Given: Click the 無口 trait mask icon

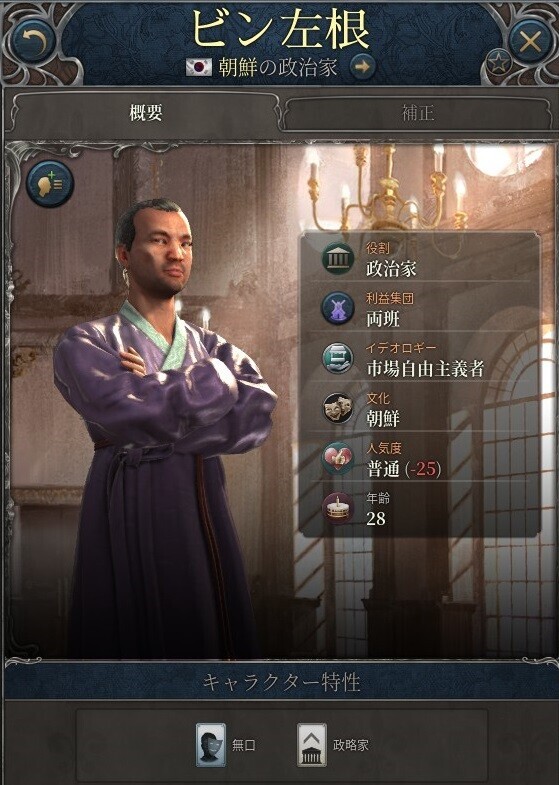Looking at the screenshot, I should pos(211,744).
